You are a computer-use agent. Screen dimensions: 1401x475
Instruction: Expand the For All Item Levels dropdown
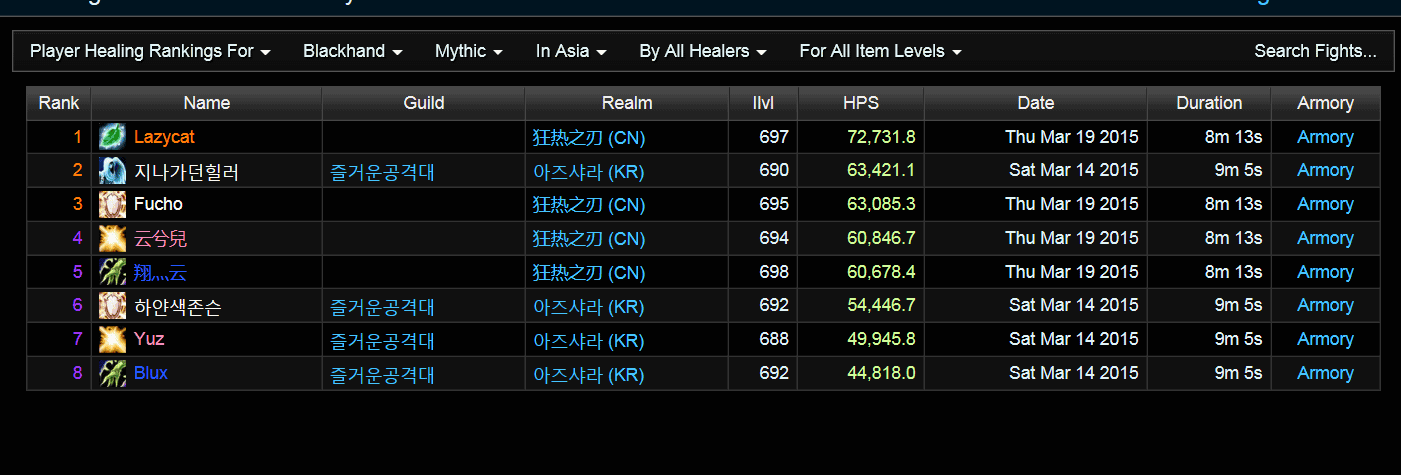[x=880, y=51]
